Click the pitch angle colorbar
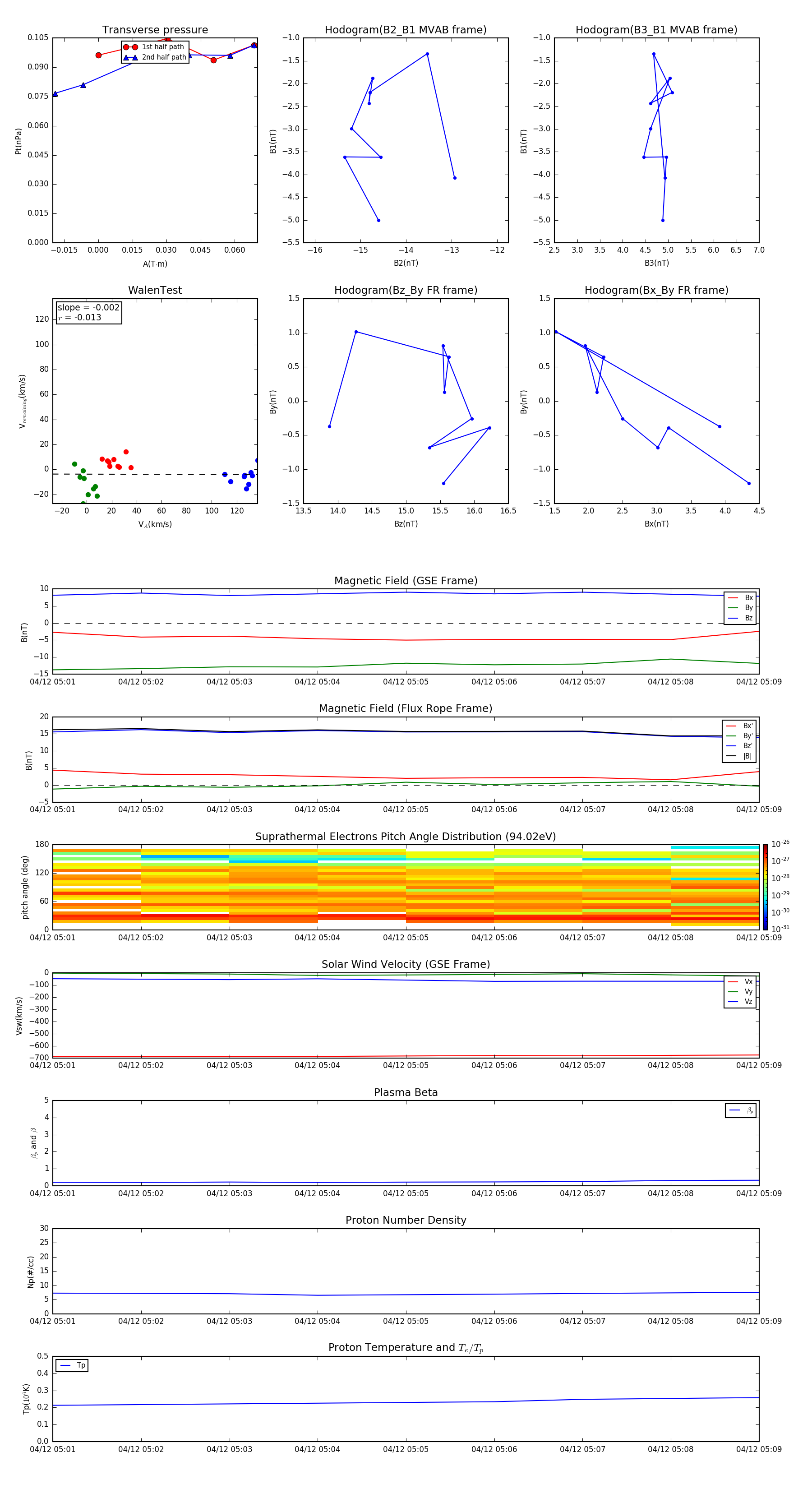 (x=765, y=887)
